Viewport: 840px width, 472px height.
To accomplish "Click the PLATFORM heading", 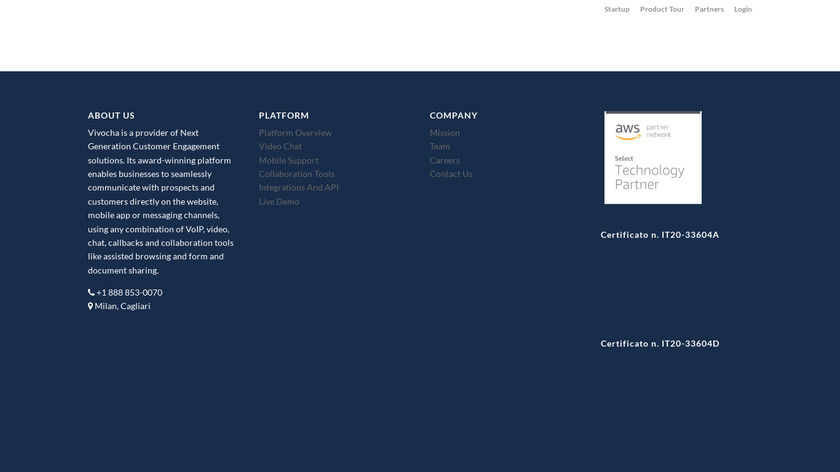I will (283, 116).
